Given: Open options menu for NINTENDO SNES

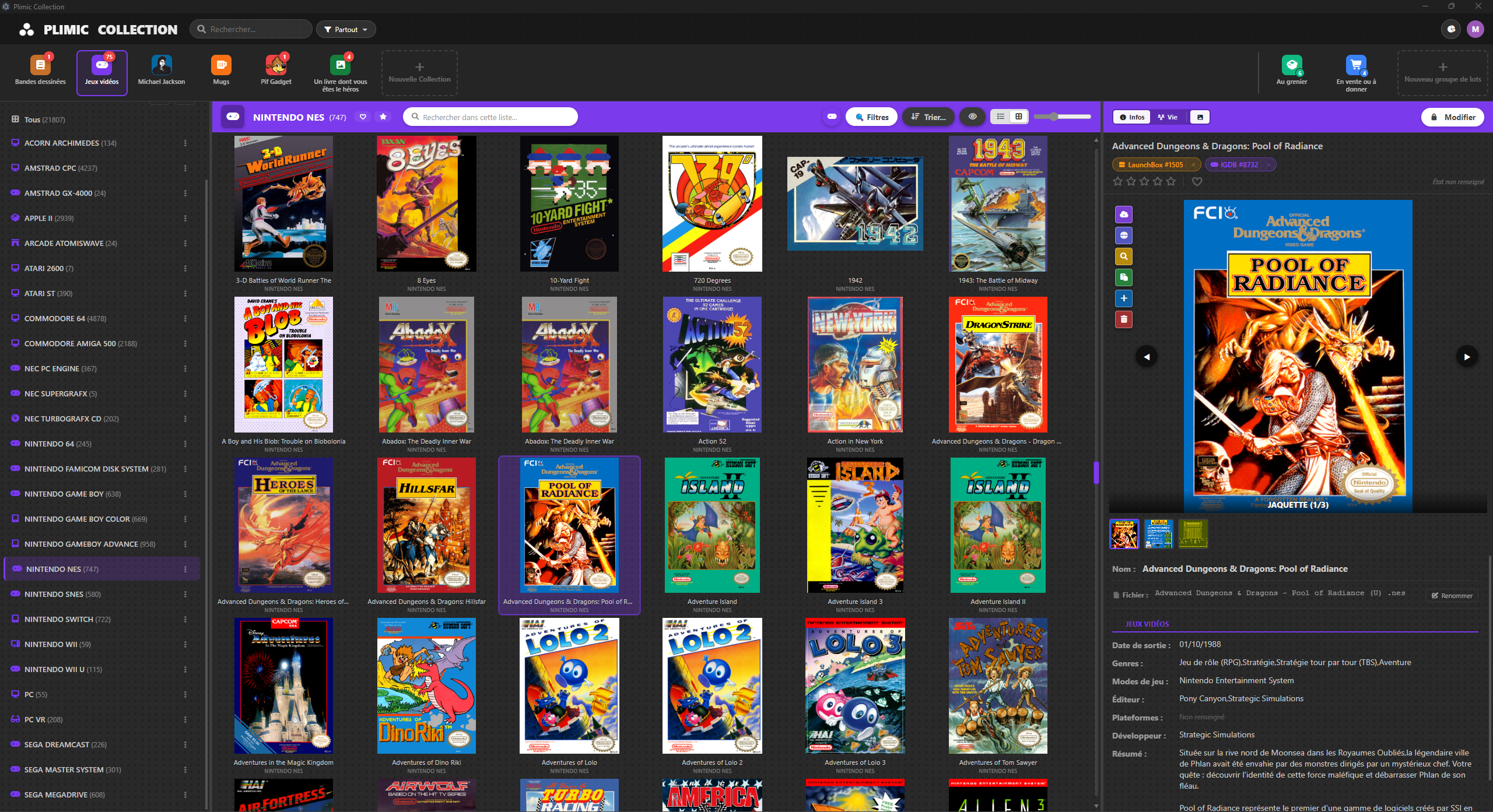Looking at the screenshot, I should click(185, 594).
